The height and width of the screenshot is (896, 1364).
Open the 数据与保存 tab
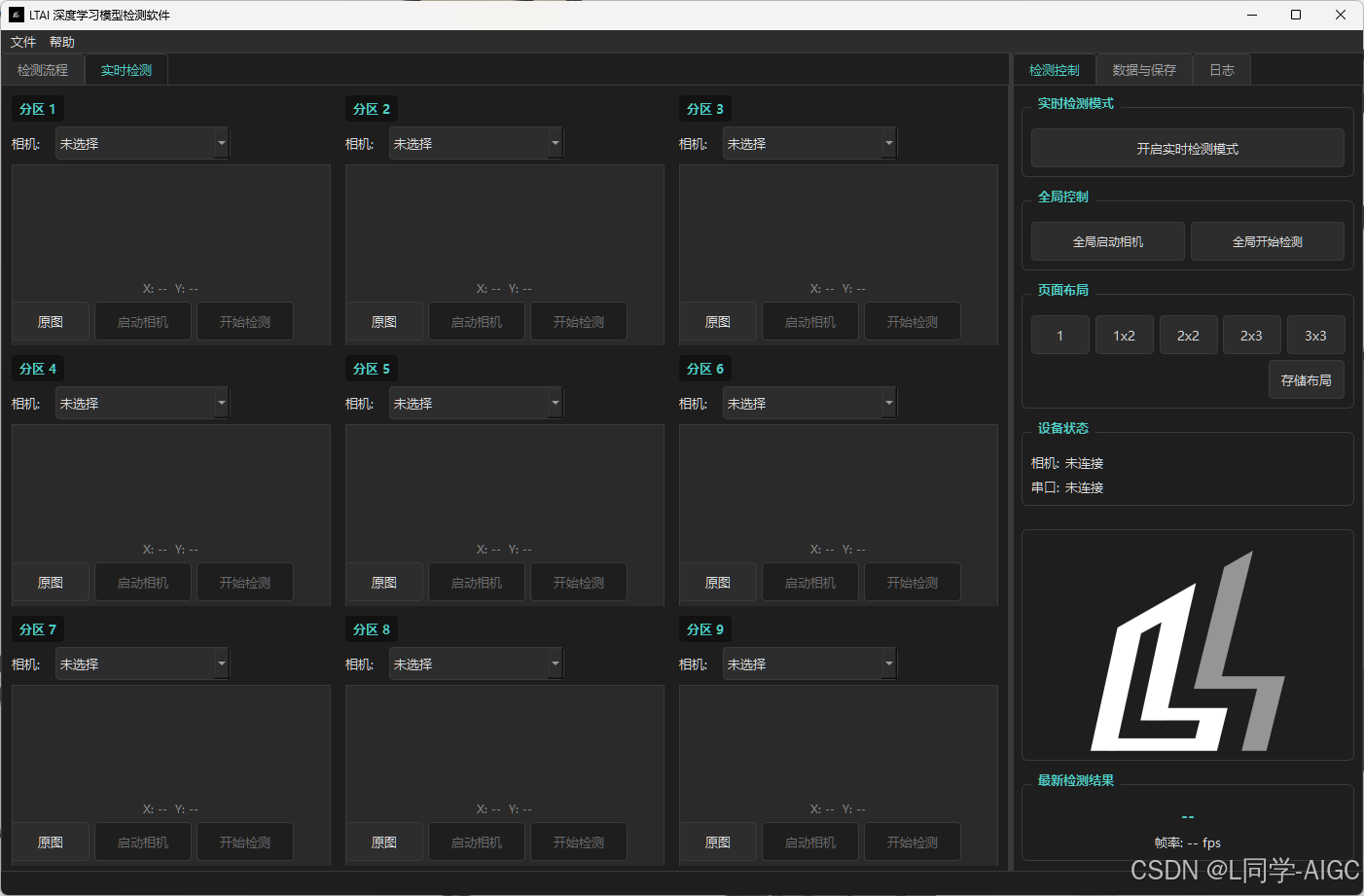(x=1144, y=70)
